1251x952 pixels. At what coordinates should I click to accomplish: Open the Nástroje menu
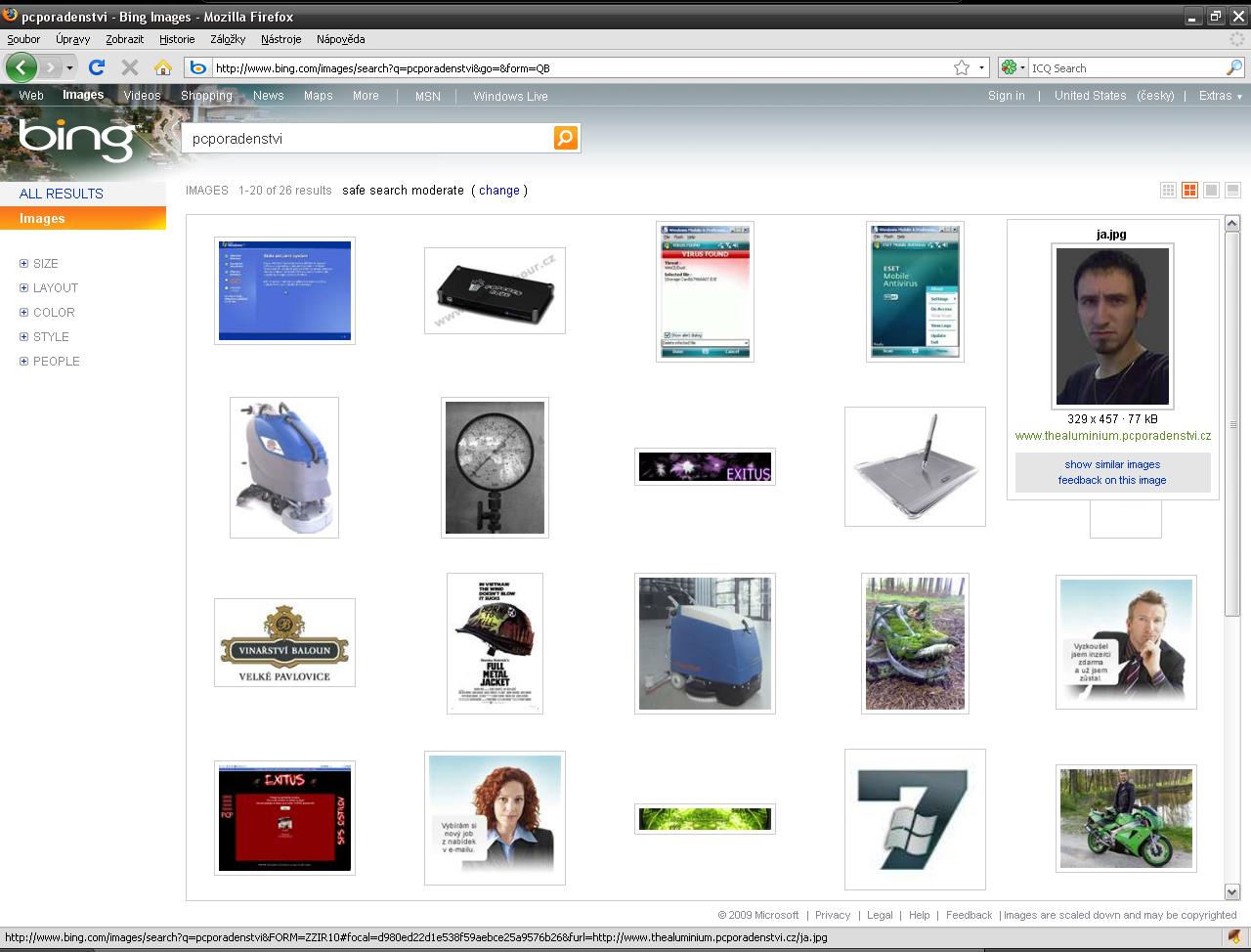tap(280, 39)
